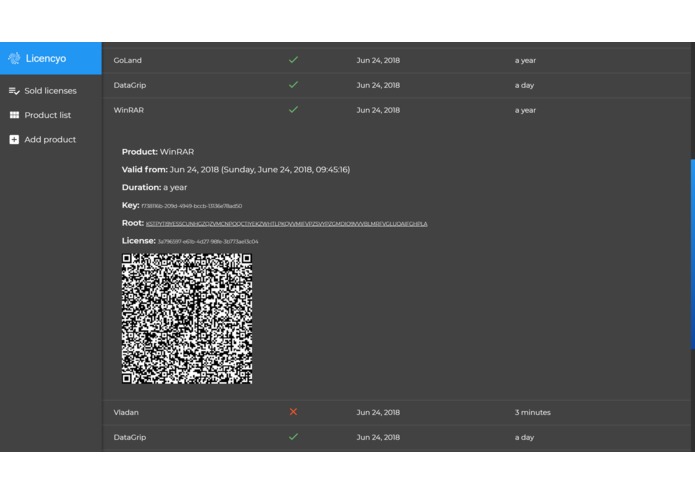695x494 pixels.
Task: Click the Product list grid icon
Action: pyautogui.click(x=14, y=115)
